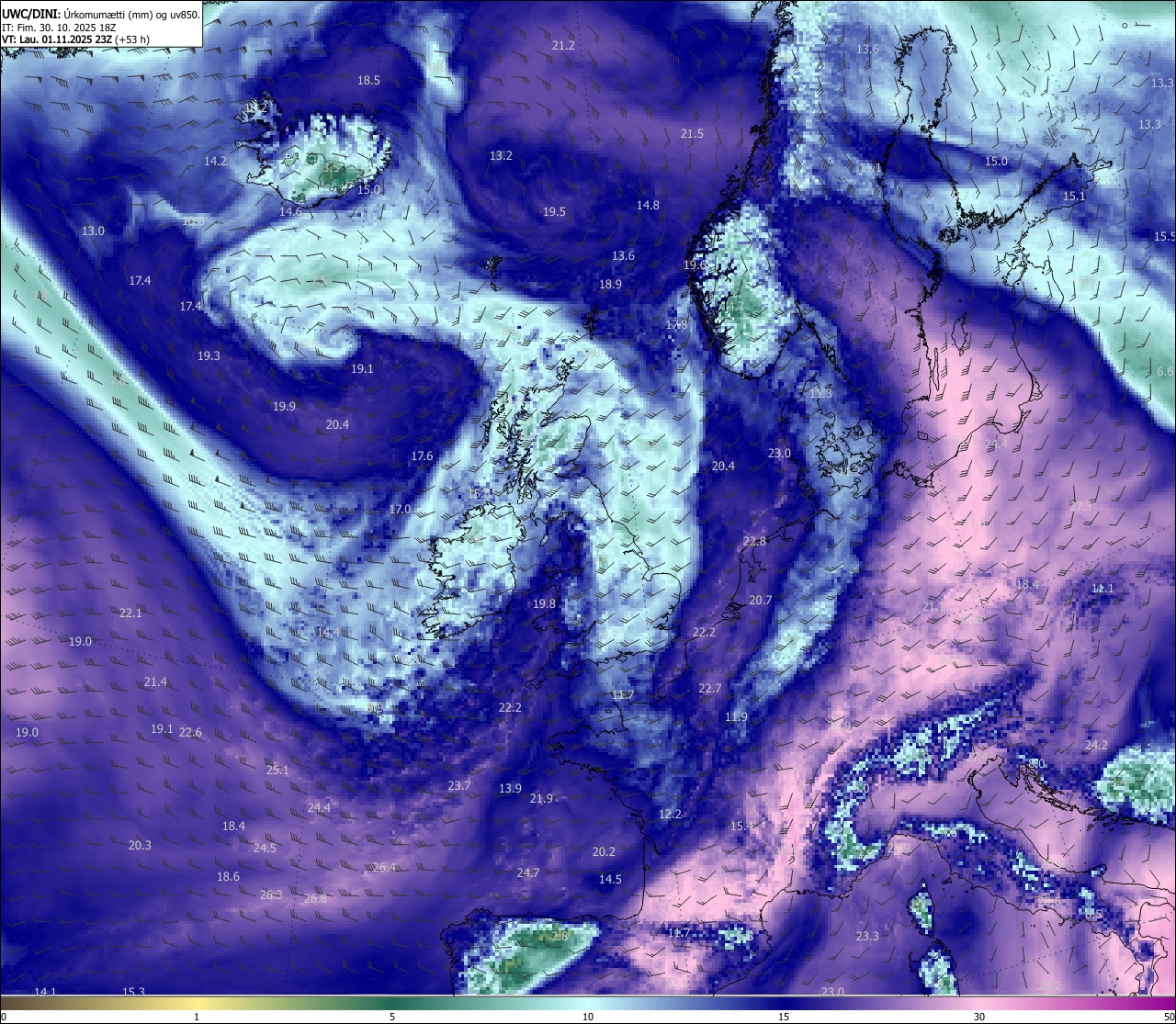Select the 25.1 value label

coord(277,771)
